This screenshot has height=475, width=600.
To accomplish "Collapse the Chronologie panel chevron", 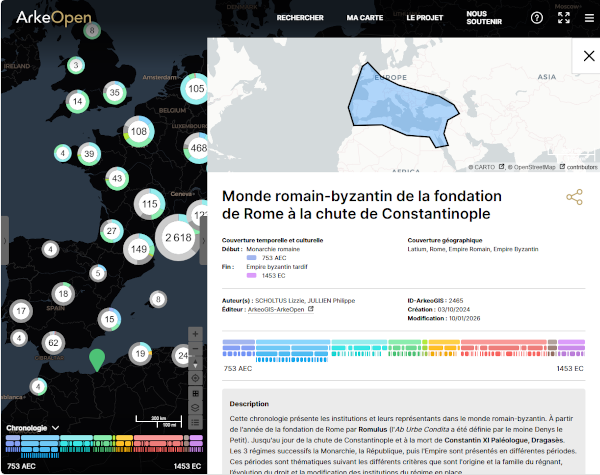I will 55,428.
